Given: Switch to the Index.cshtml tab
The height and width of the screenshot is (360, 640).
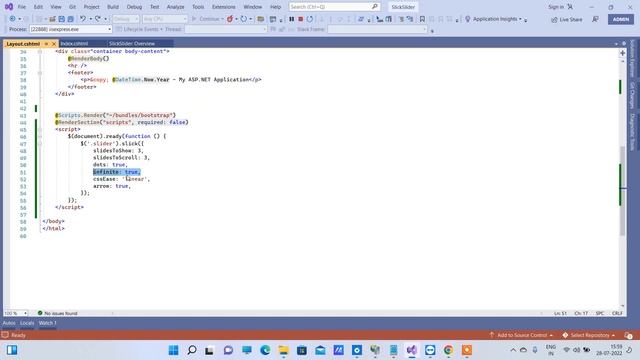Looking at the screenshot, I should (74, 43).
